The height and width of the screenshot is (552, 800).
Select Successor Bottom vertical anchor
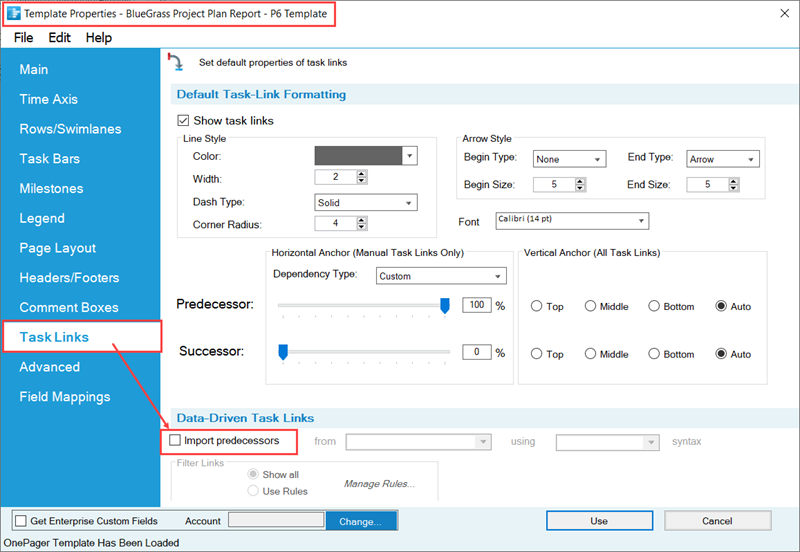[x=654, y=354]
